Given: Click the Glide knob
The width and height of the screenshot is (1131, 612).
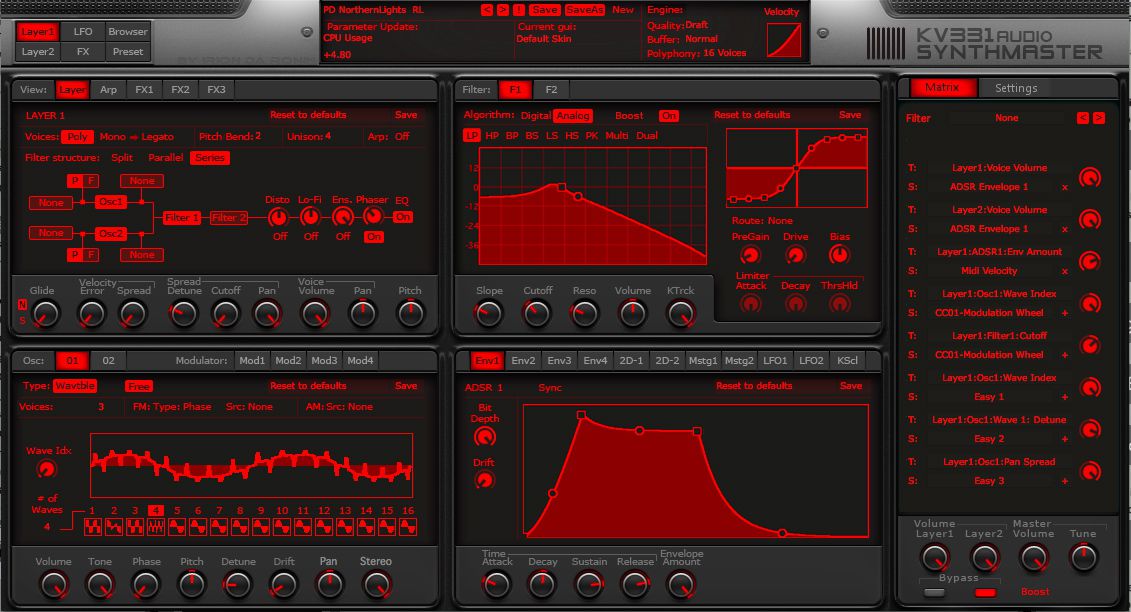Looking at the screenshot, I should pos(46,314).
